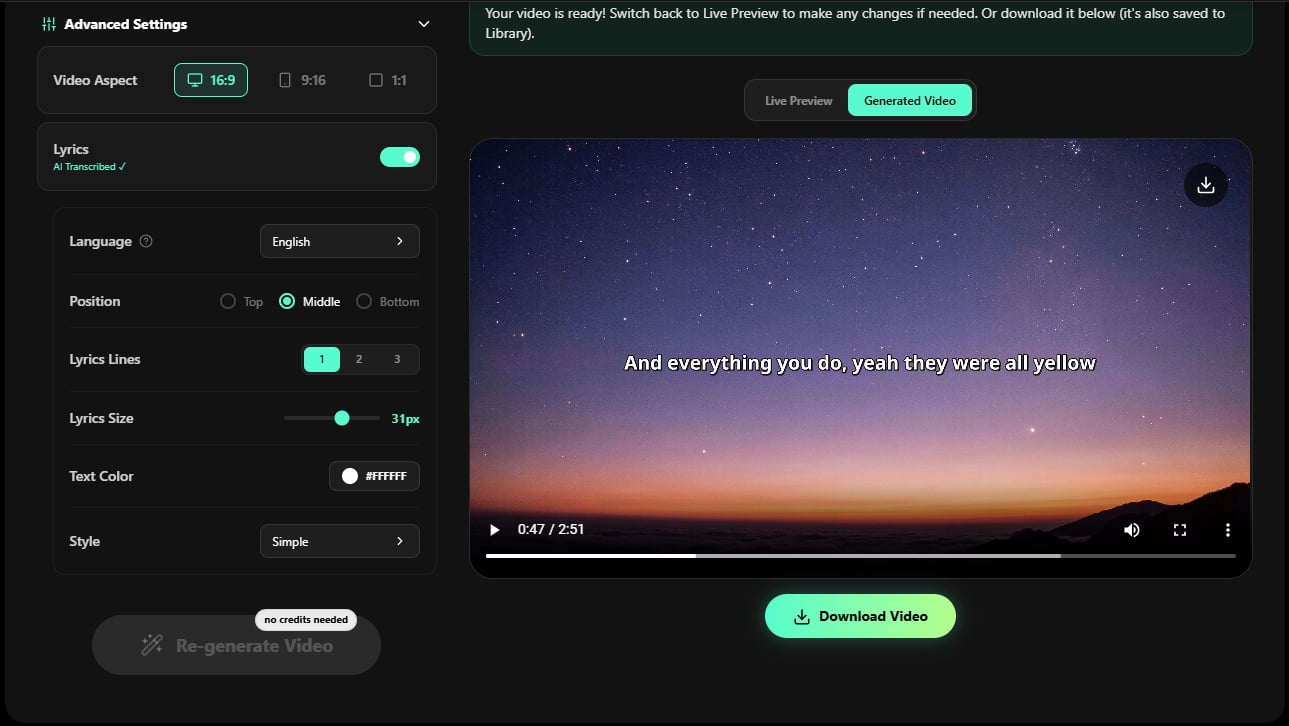Set lyrics position to Bottom

(388, 301)
